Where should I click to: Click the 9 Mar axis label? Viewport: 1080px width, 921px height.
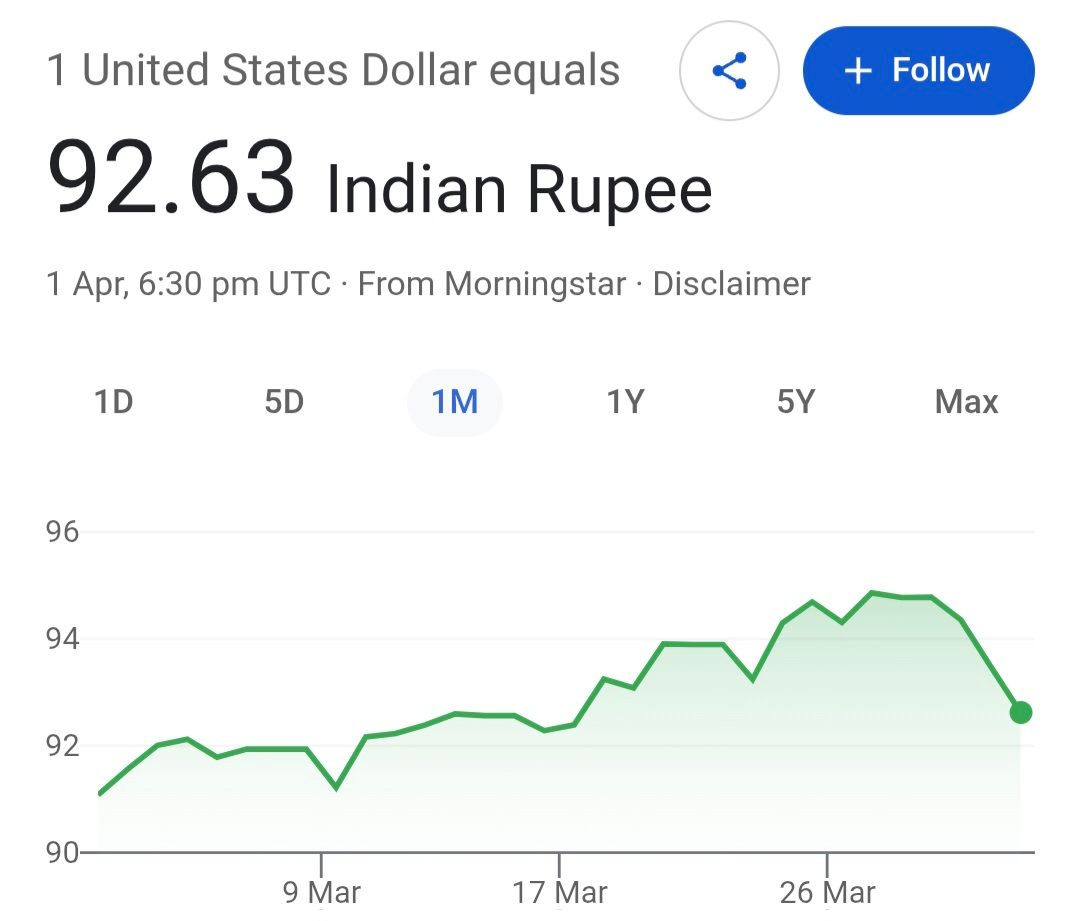pyautogui.click(x=322, y=891)
